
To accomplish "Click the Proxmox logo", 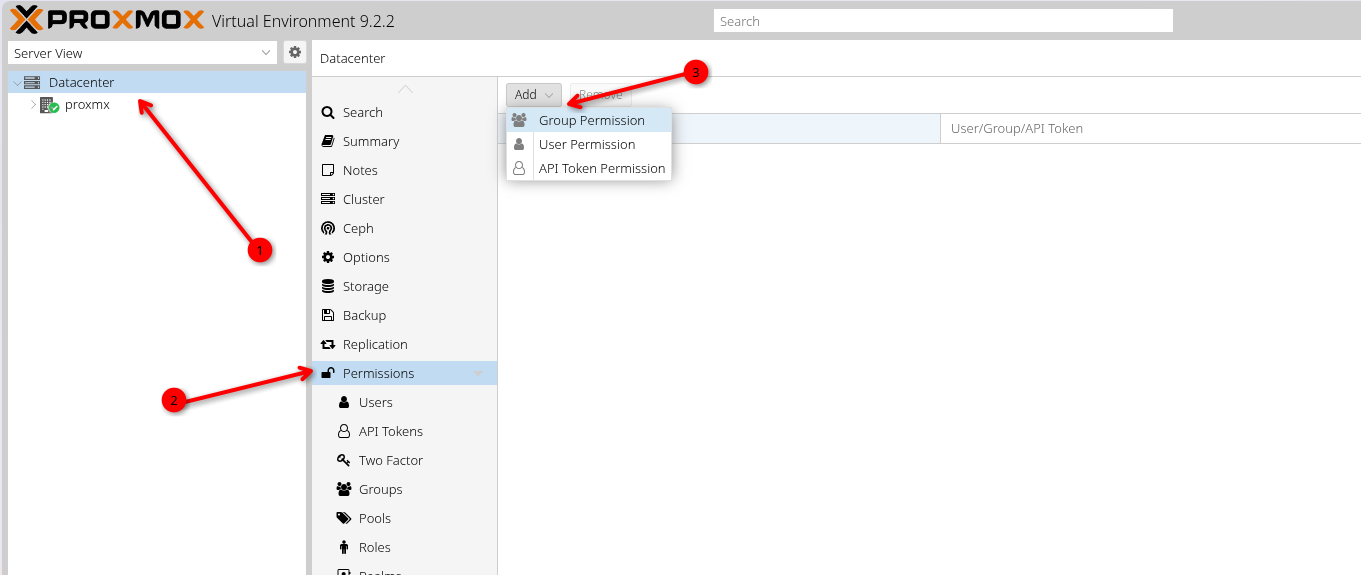I will click(107, 20).
